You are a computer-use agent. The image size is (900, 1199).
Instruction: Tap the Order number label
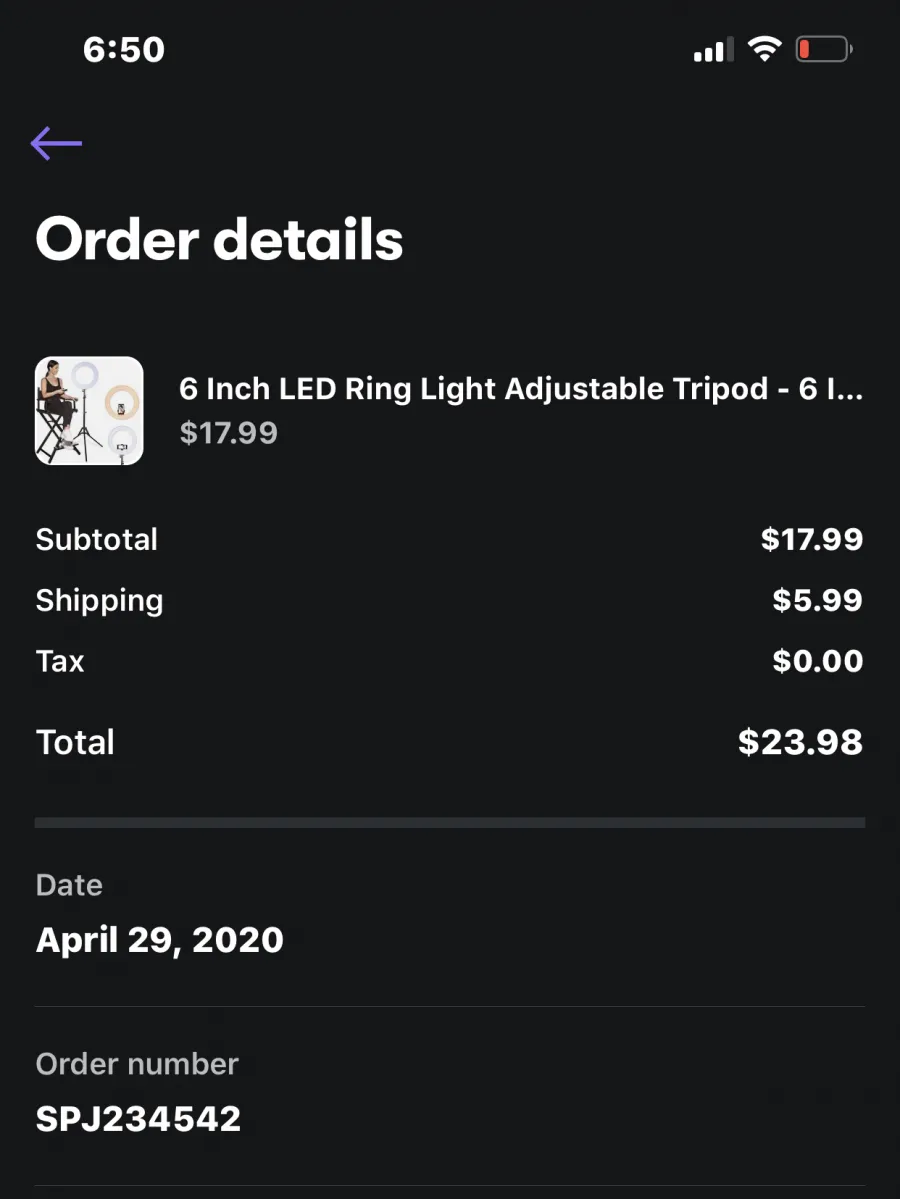137,1064
